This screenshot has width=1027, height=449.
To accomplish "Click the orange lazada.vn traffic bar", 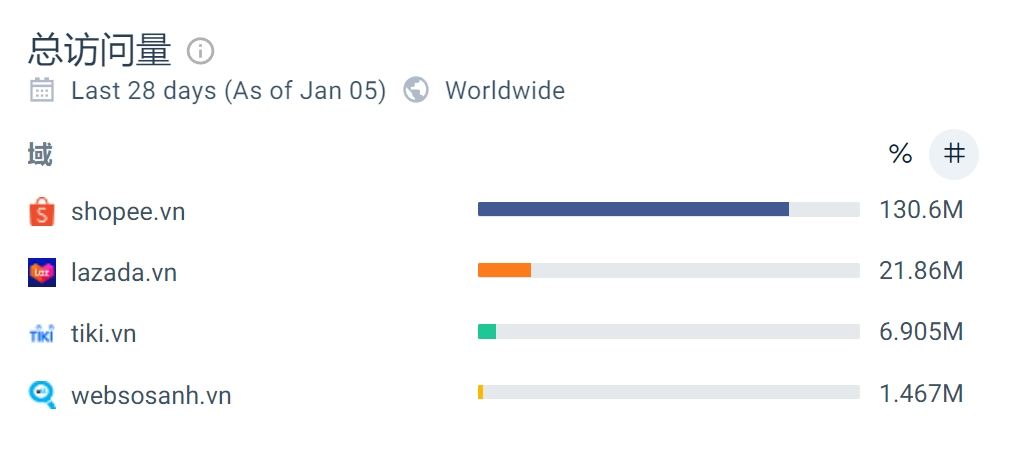I will click(x=504, y=270).
